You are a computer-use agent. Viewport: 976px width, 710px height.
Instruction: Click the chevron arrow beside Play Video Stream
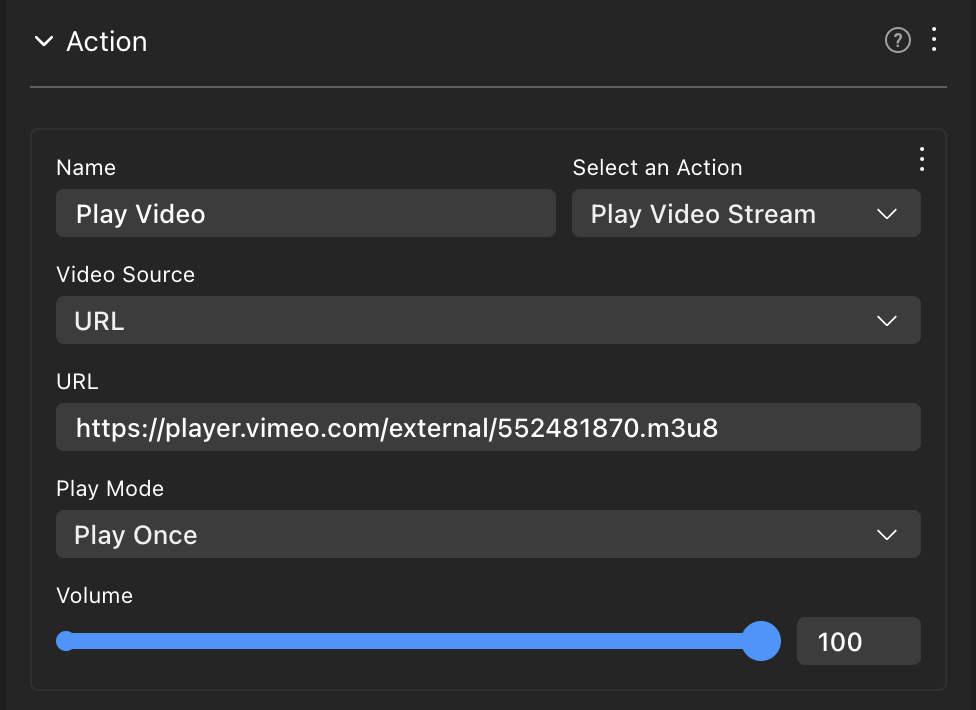click(886, 214)
